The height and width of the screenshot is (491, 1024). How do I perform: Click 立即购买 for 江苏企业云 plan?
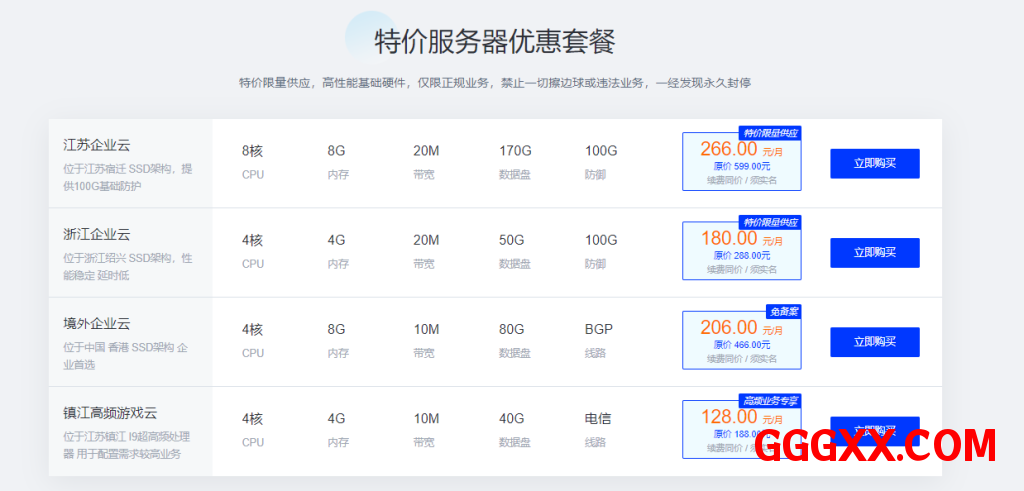point(874,163)
